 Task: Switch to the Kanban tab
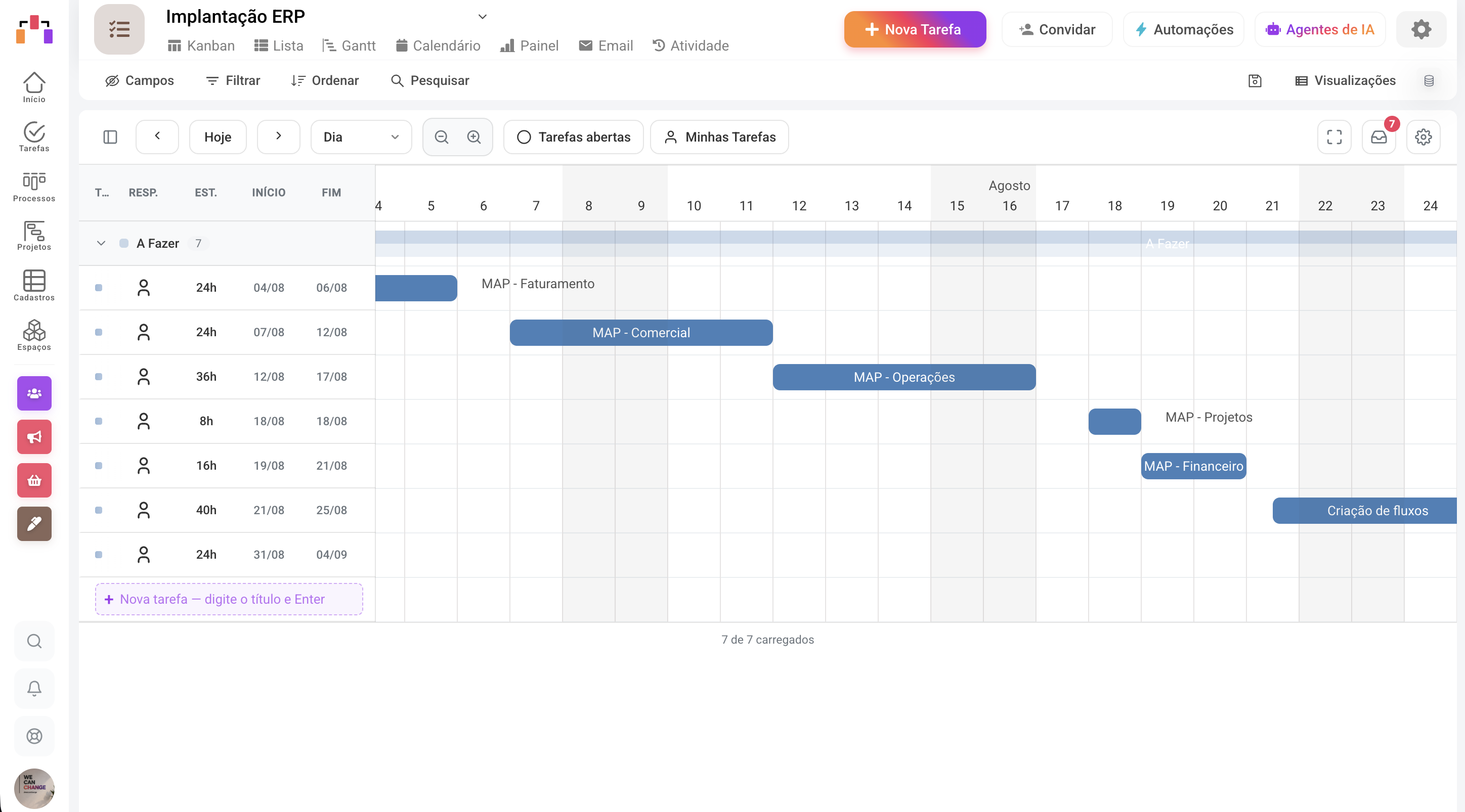(201, 46)
